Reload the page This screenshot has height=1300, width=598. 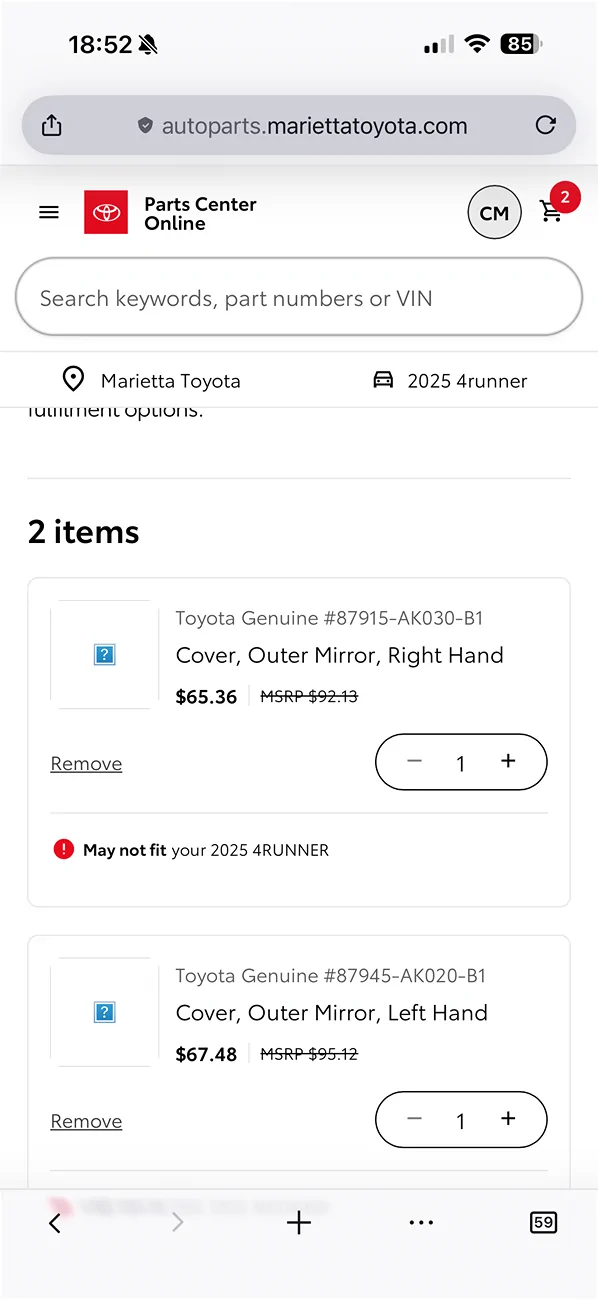pyautogui.click(x=545, y=125)
